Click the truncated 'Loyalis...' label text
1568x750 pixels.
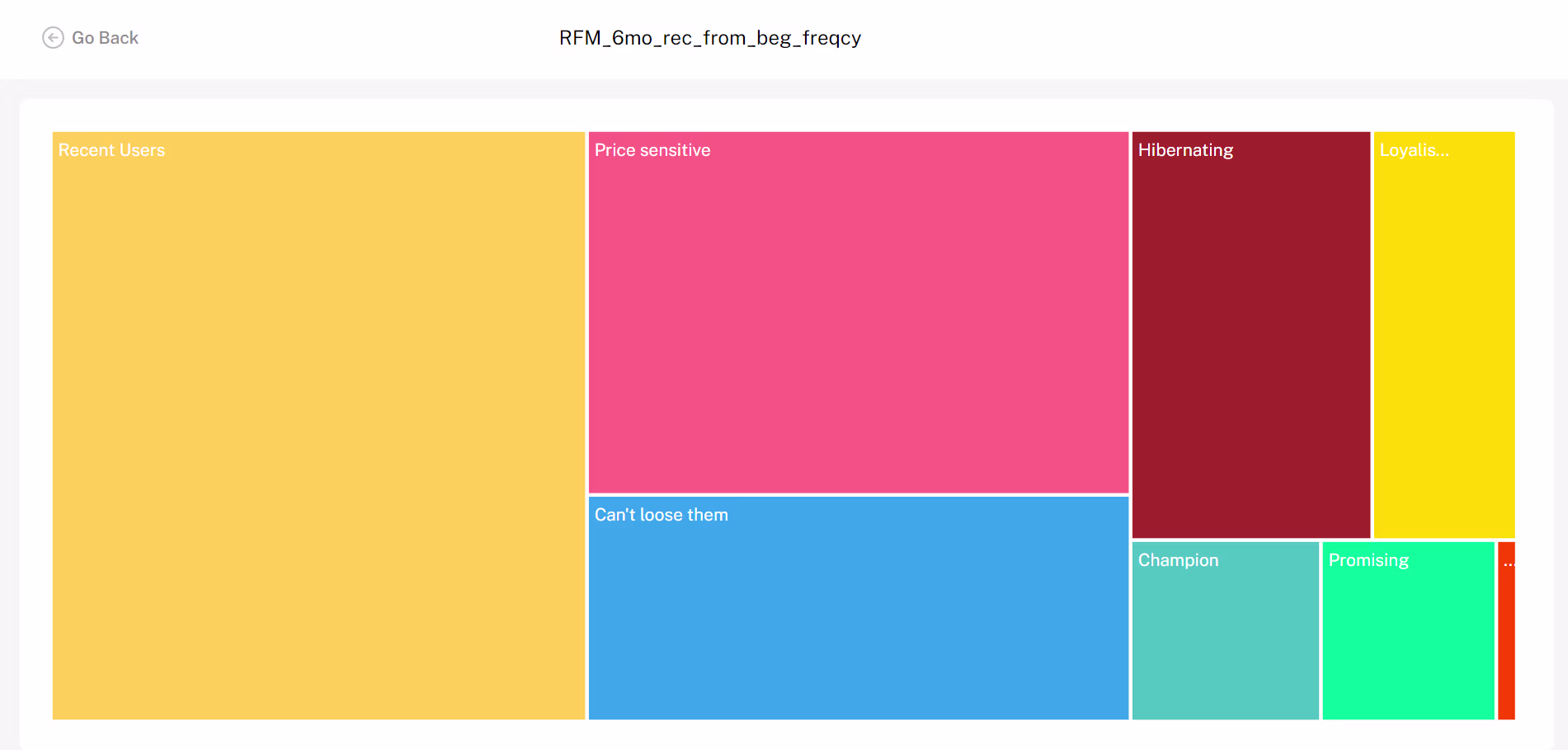[x=1414, y=150]
